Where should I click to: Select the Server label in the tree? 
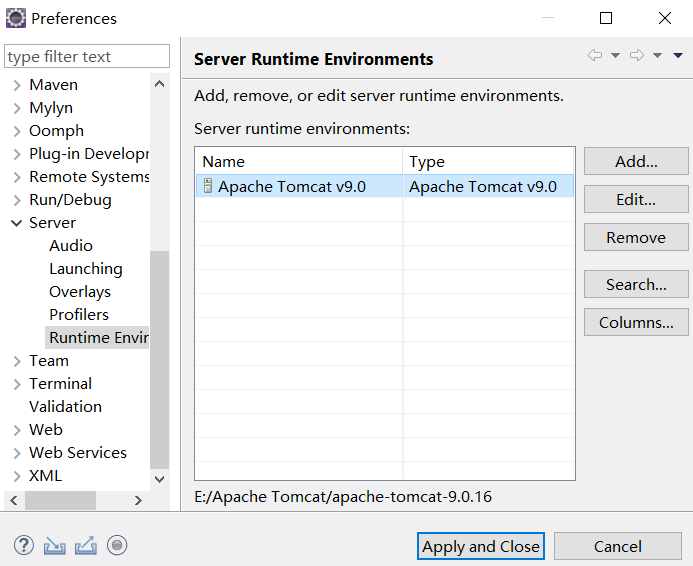(x=52, y=223)
